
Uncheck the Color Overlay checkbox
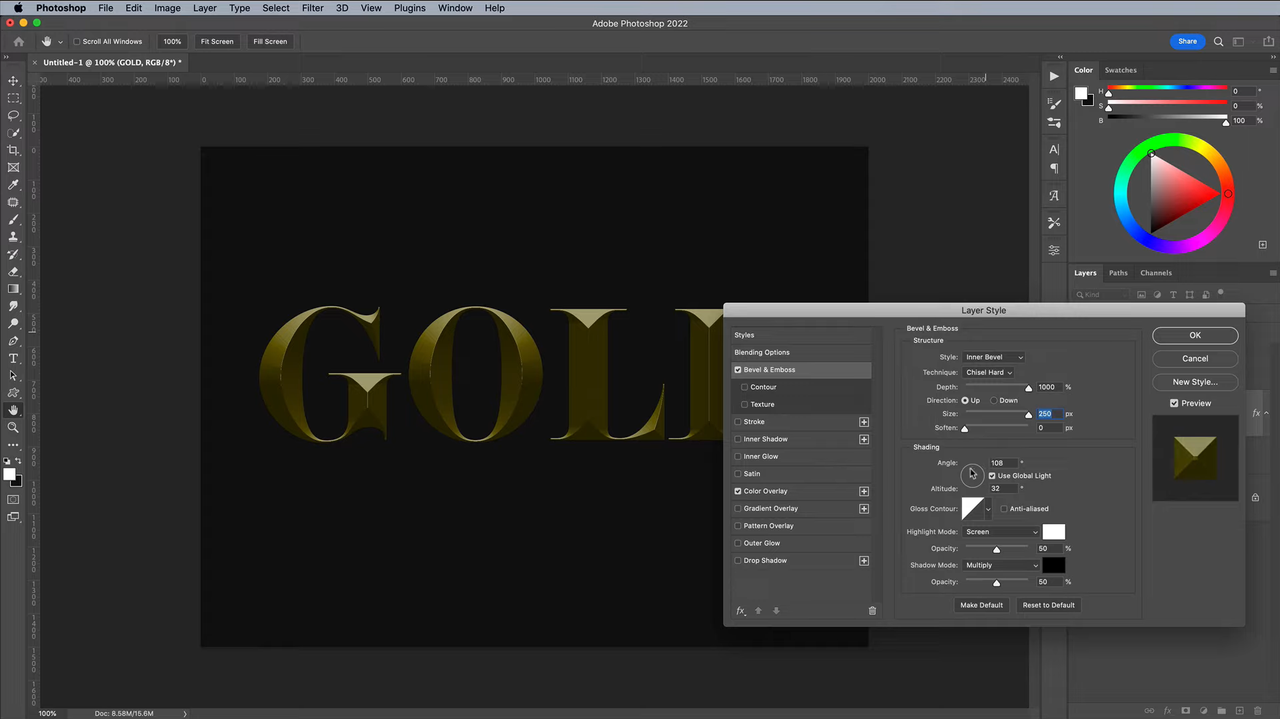pyautogui.click(x=738, y=491)
